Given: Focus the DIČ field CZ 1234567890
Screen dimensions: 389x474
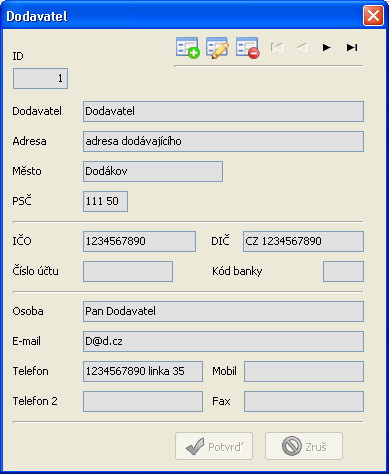Looking at the screenshot, I should click(303, 241).
